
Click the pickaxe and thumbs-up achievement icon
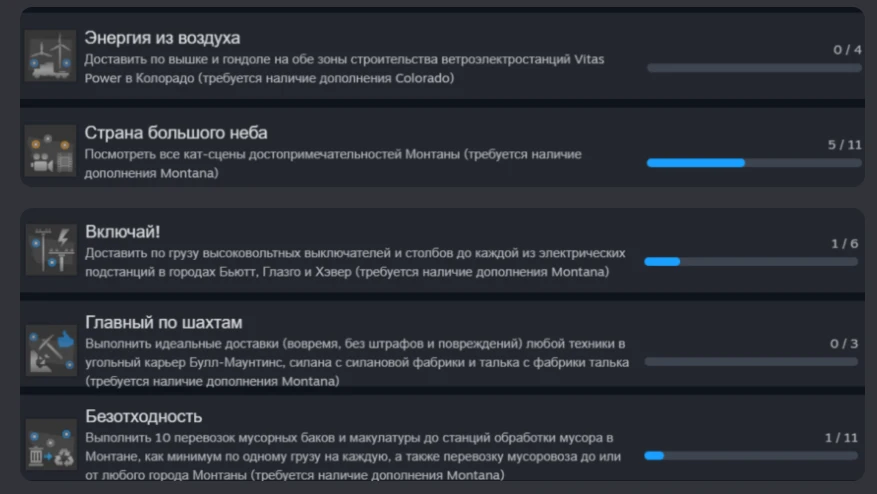51,350
